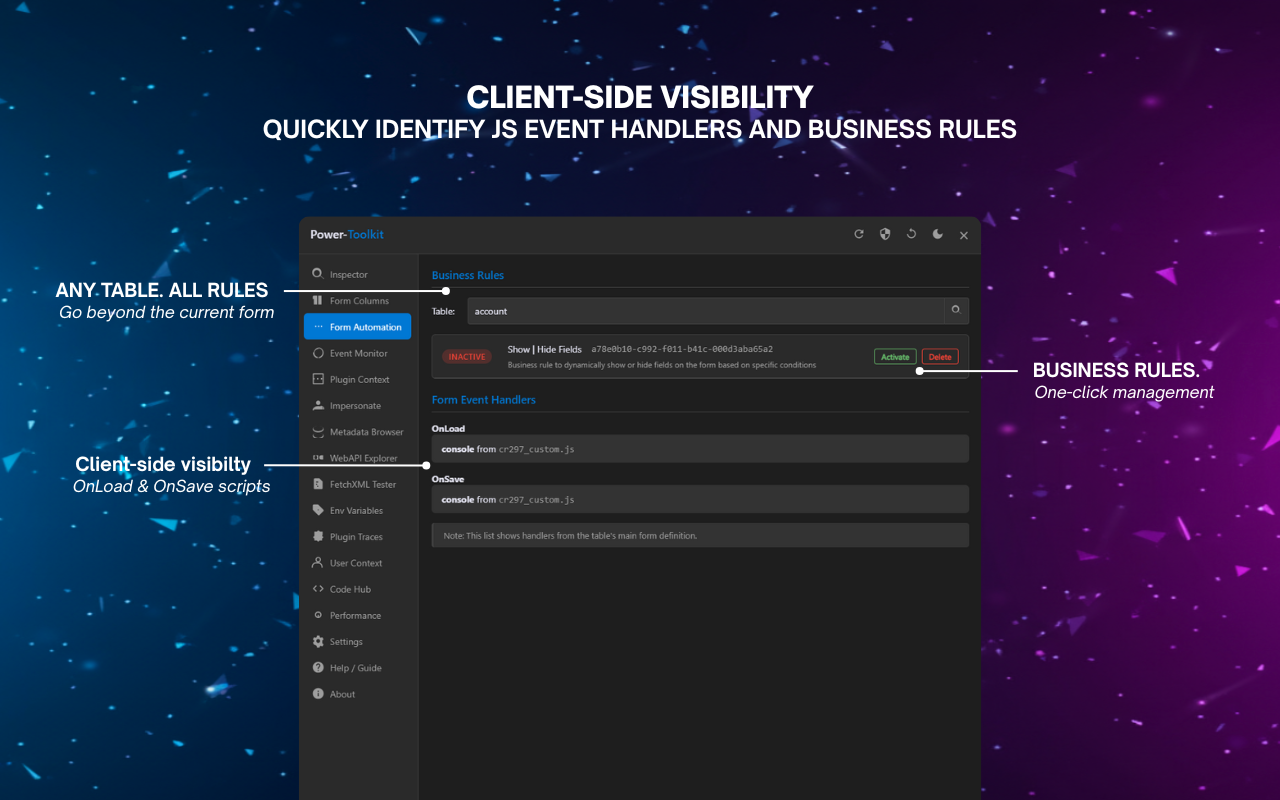
Task: Click the Event Monitor icon in the sidebar
Action: coord(318,353)
